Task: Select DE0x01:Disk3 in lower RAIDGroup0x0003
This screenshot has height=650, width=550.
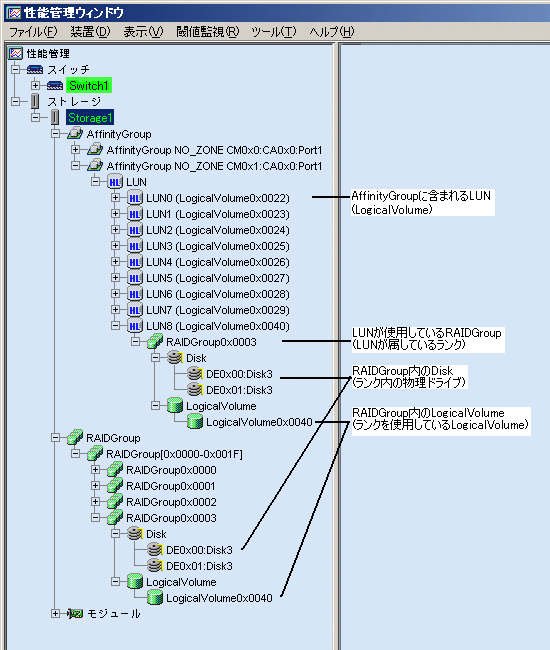Action: [199, 566]
